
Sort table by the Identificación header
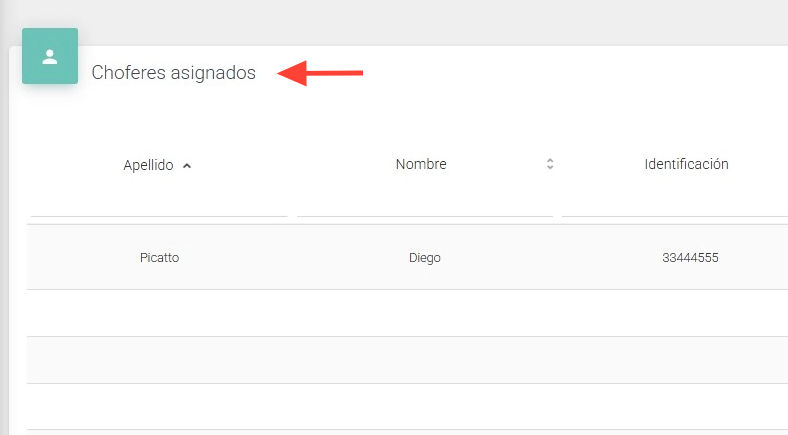click(x=686, y=164)
